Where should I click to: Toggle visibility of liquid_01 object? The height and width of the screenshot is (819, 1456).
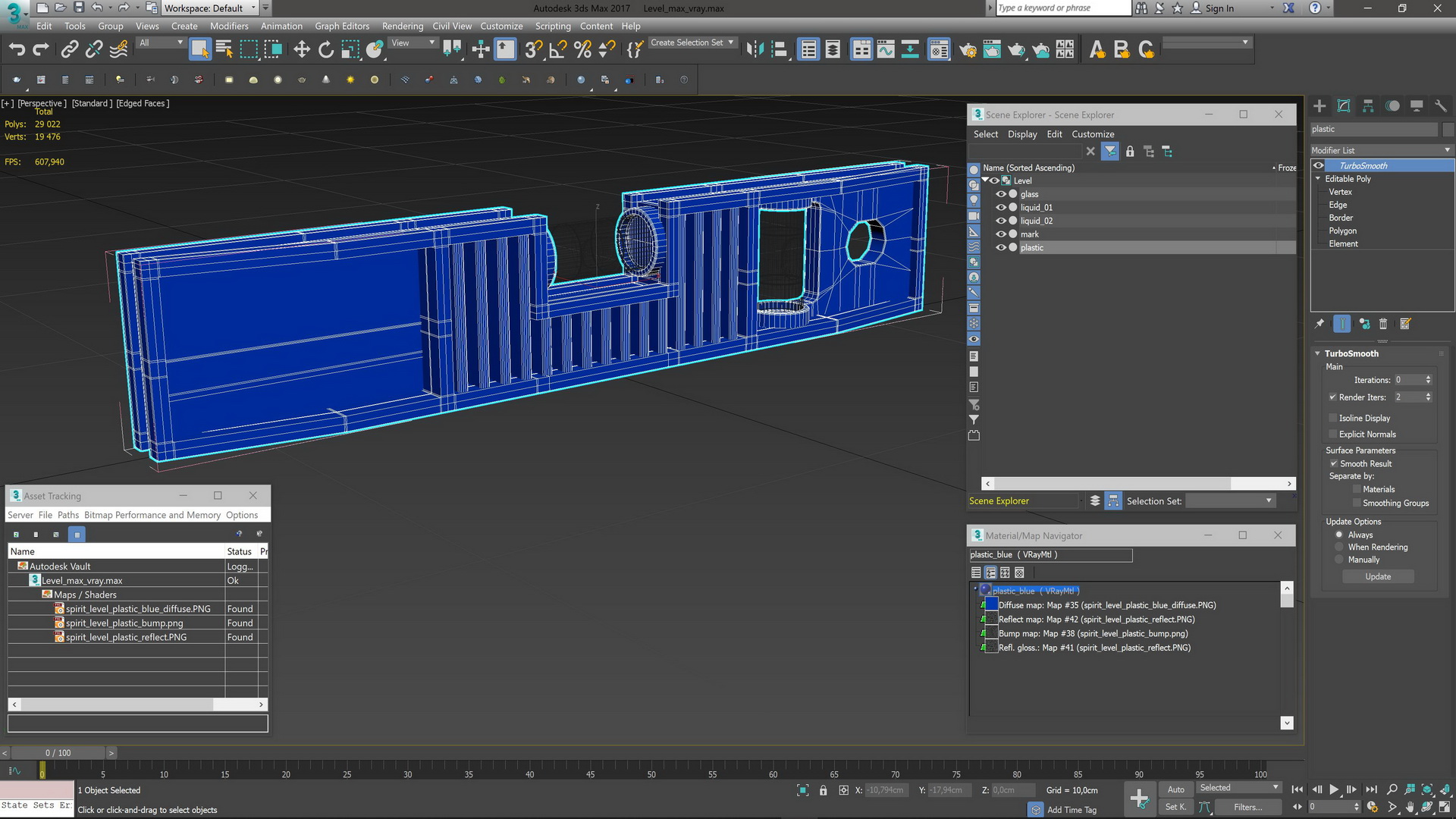(1001, 207)
